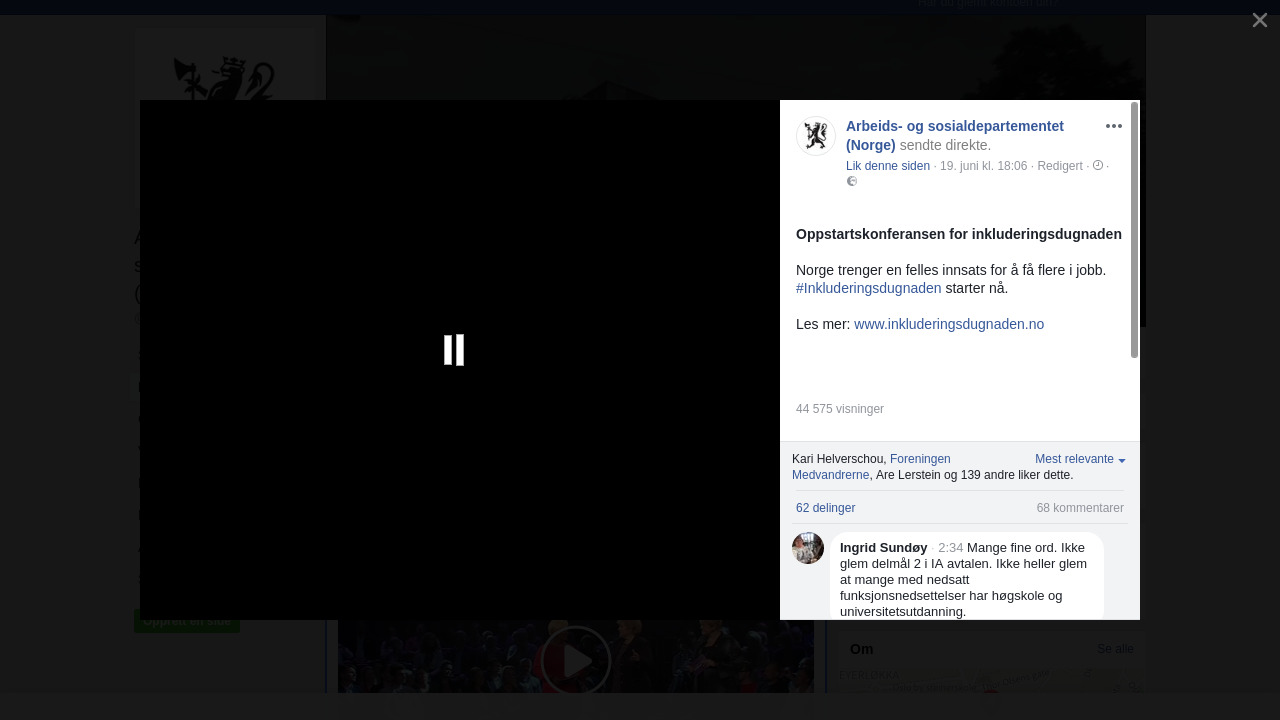
Task: Open Ingrid Sundøy's profile picture
Action: click(808, 548)
